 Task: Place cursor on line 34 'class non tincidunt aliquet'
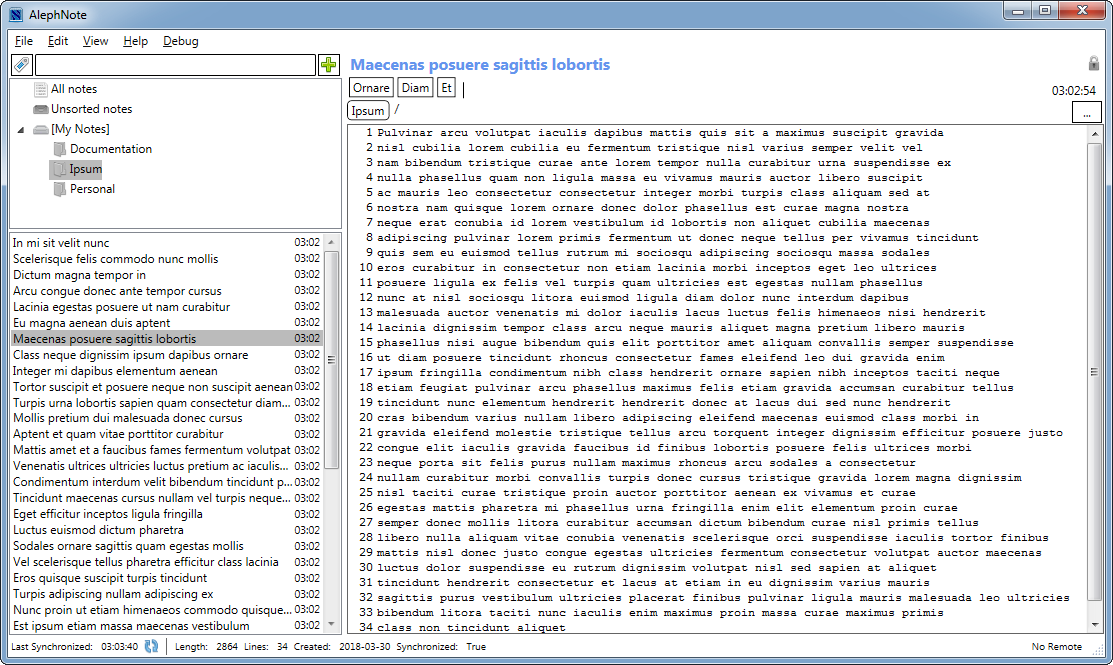(471, 627)
